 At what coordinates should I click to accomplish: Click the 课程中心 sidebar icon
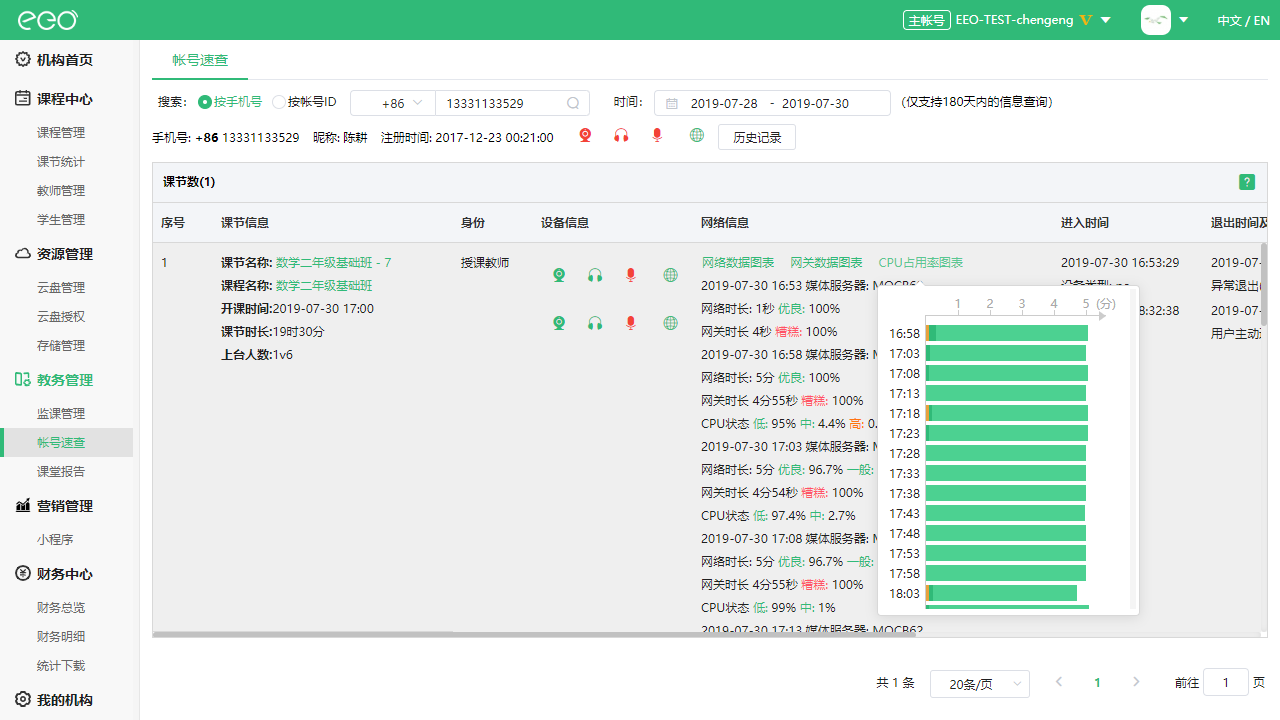23,99
